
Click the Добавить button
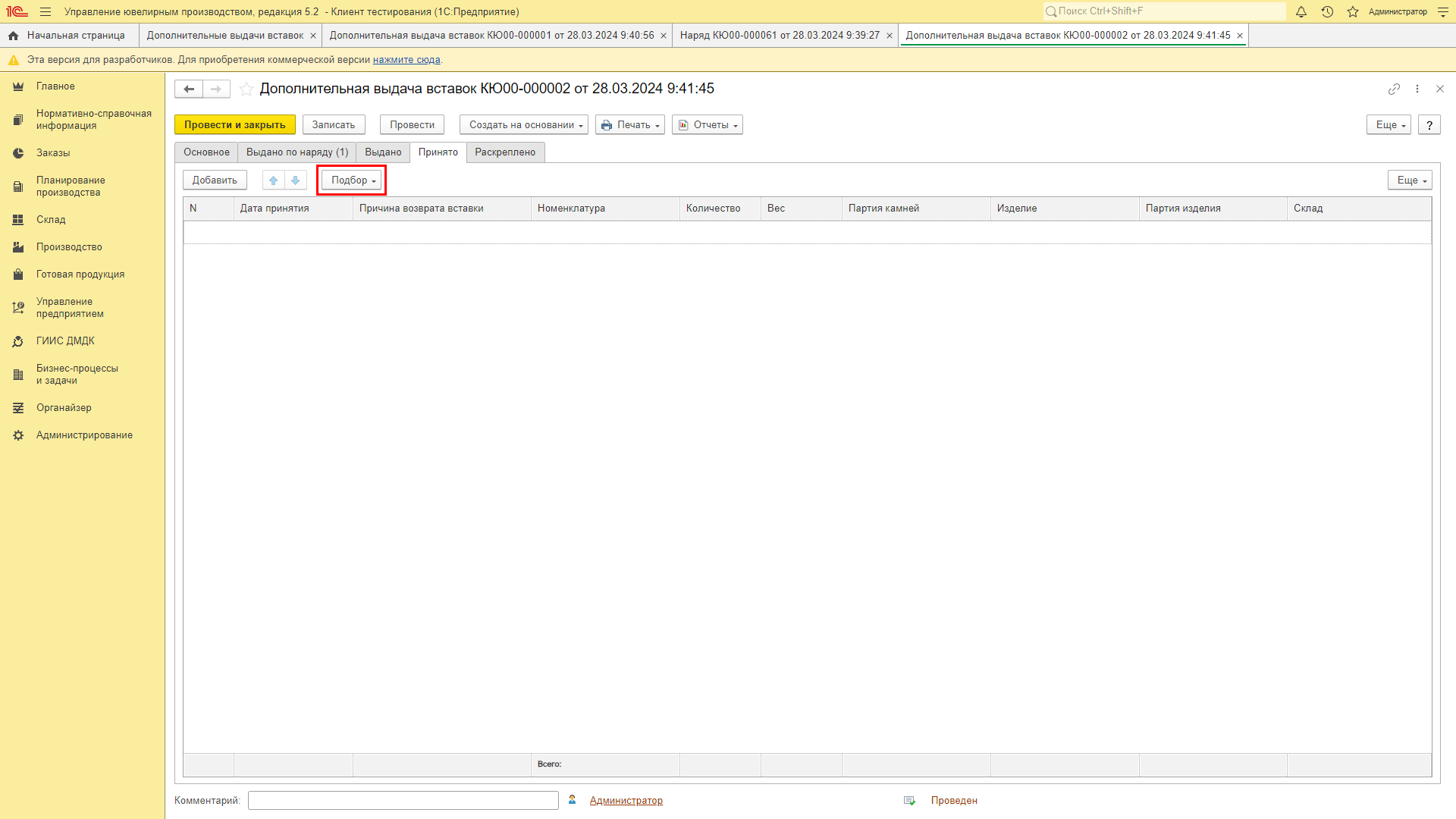[x=215, y=180]
